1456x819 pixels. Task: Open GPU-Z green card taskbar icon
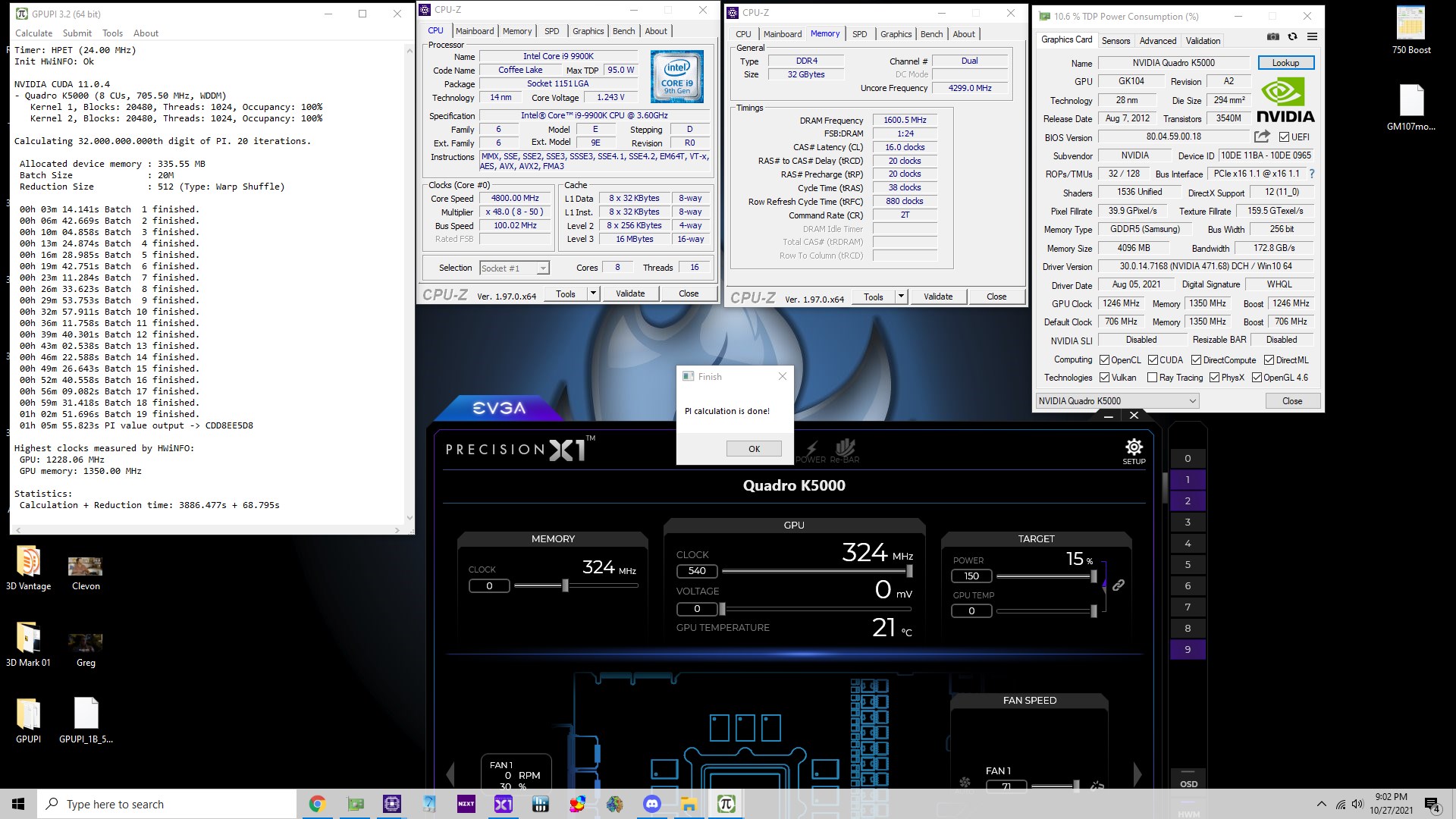coord(355,804)
